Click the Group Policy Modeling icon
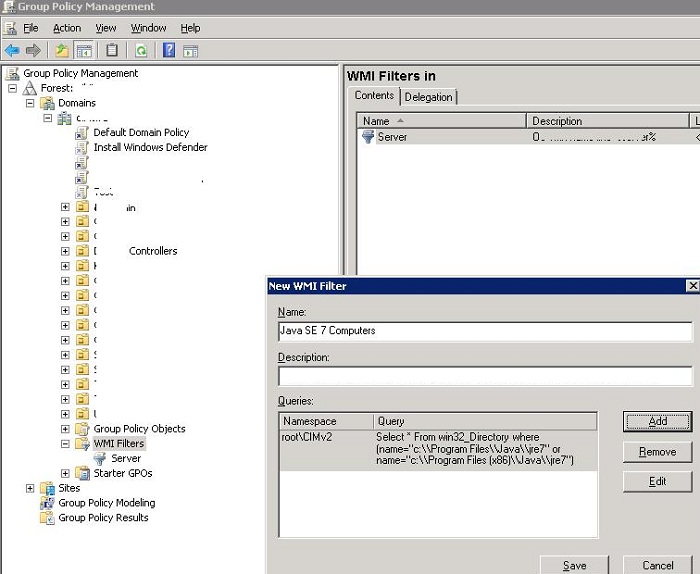 47,503
